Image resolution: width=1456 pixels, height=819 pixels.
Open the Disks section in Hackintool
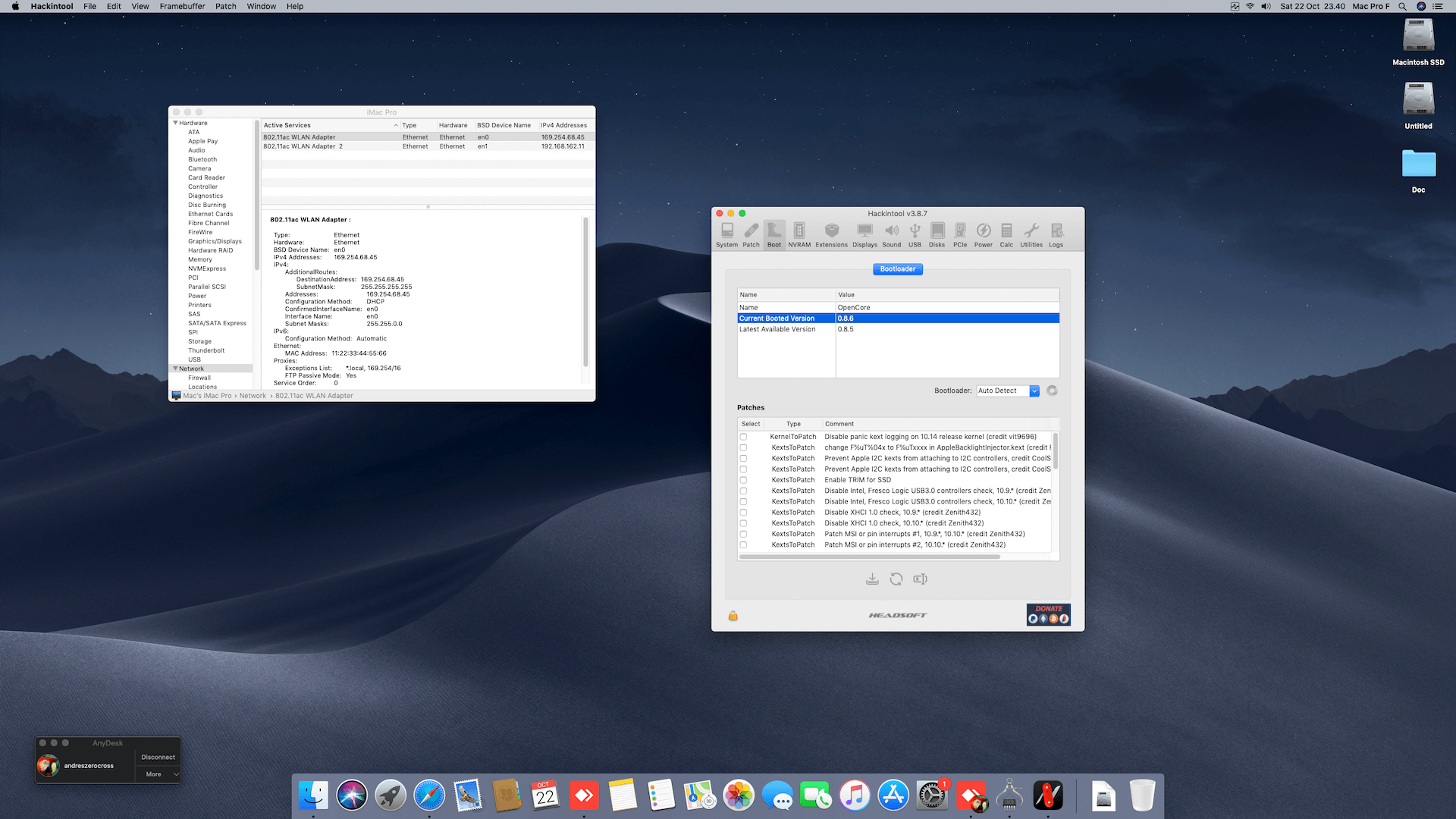coord(937,234)
